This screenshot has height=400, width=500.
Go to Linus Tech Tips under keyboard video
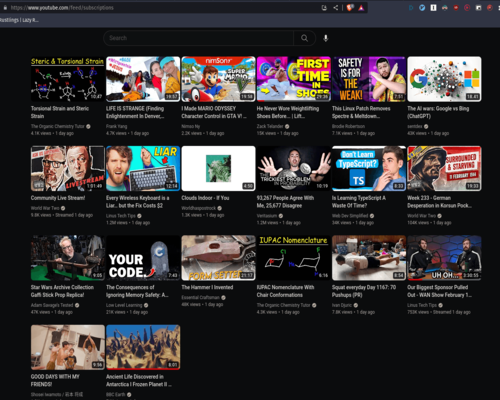click(121, 216)
